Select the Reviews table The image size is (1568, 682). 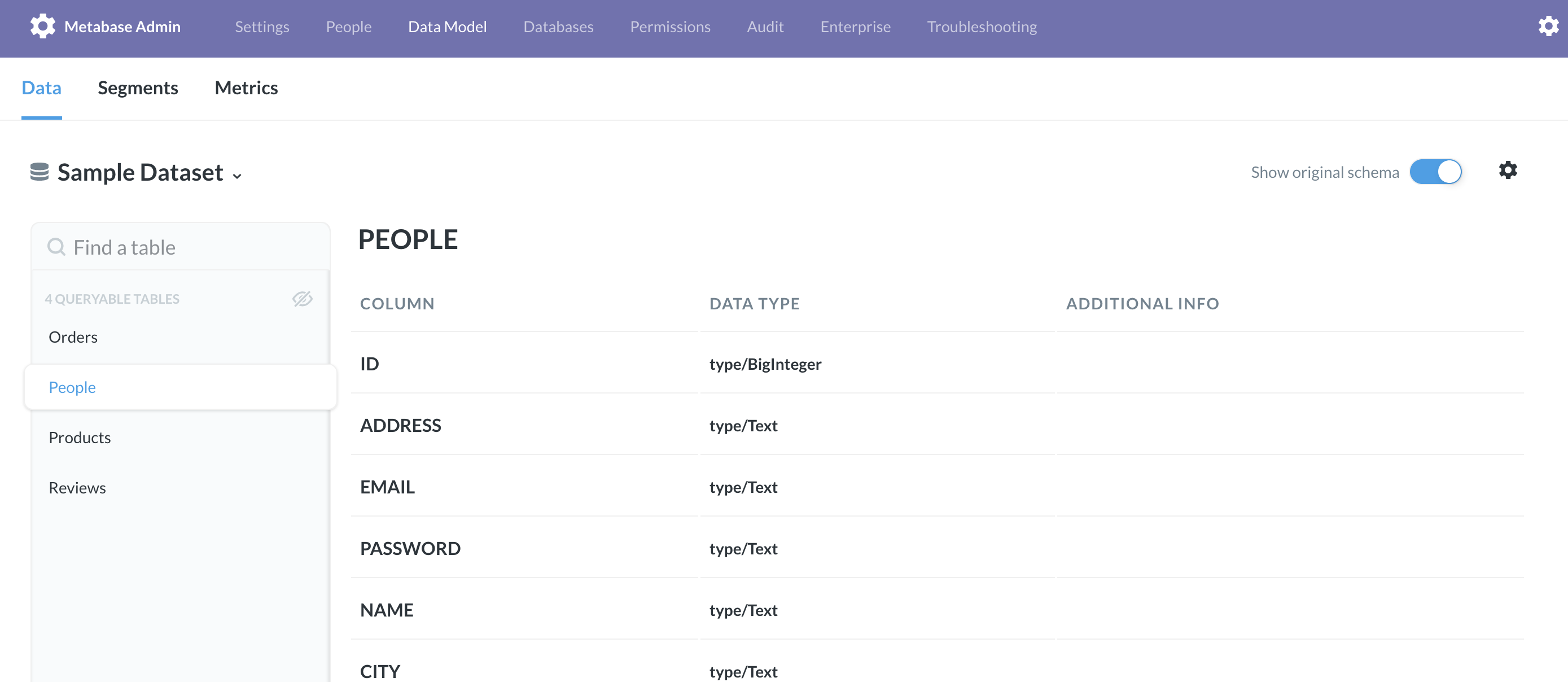pyautogui.click(x=77, y=488)
